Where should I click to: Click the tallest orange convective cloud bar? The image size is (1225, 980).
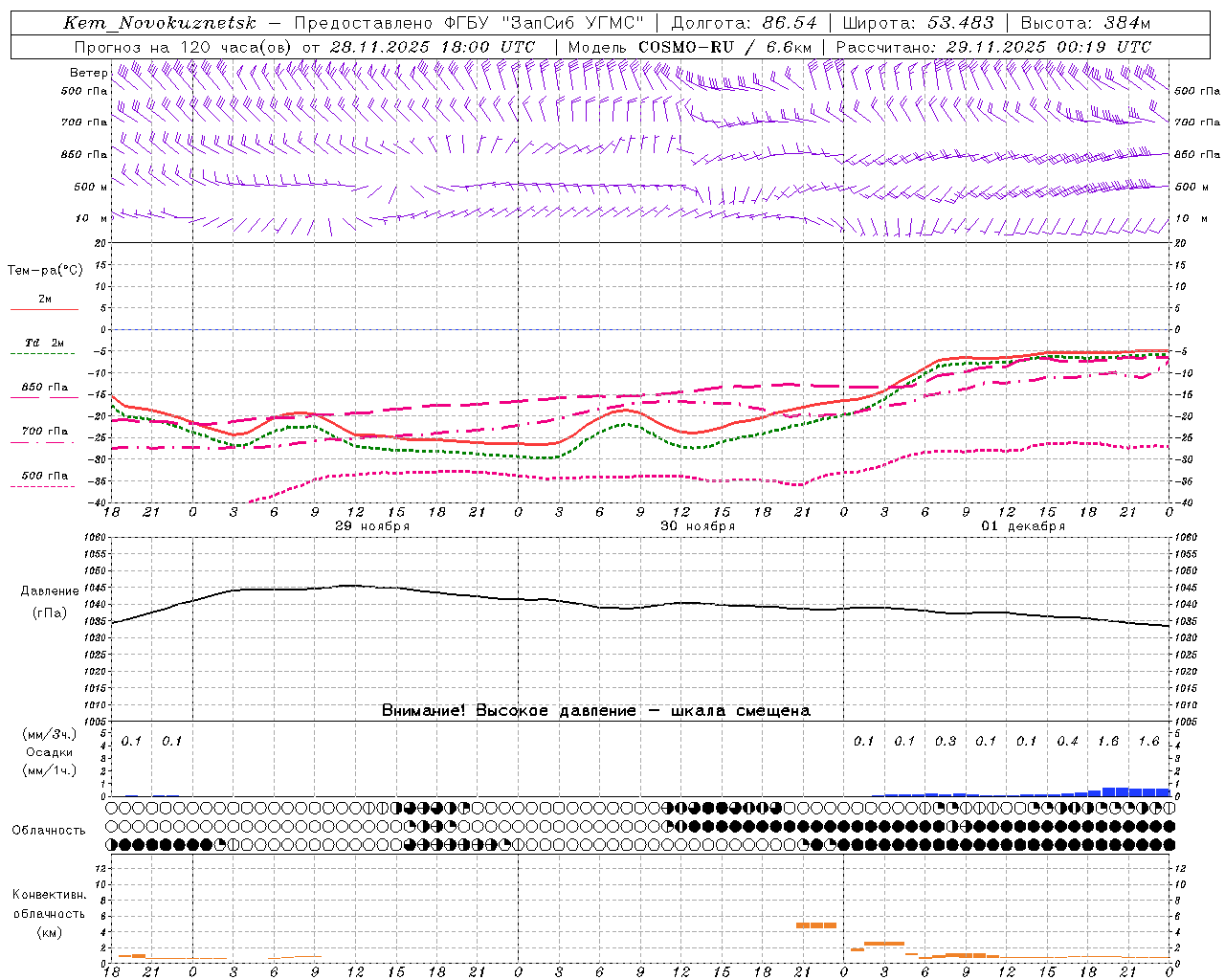pos(816,925)
